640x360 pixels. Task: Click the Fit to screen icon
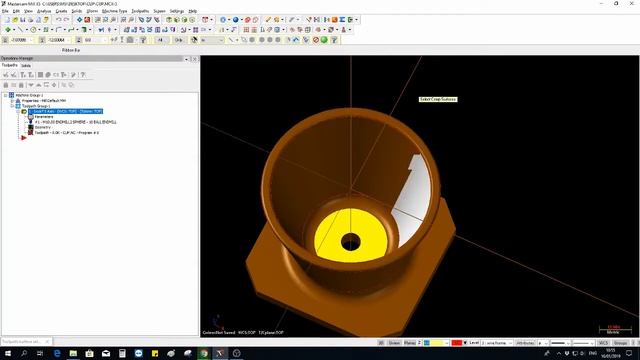(x=79, y=20)
